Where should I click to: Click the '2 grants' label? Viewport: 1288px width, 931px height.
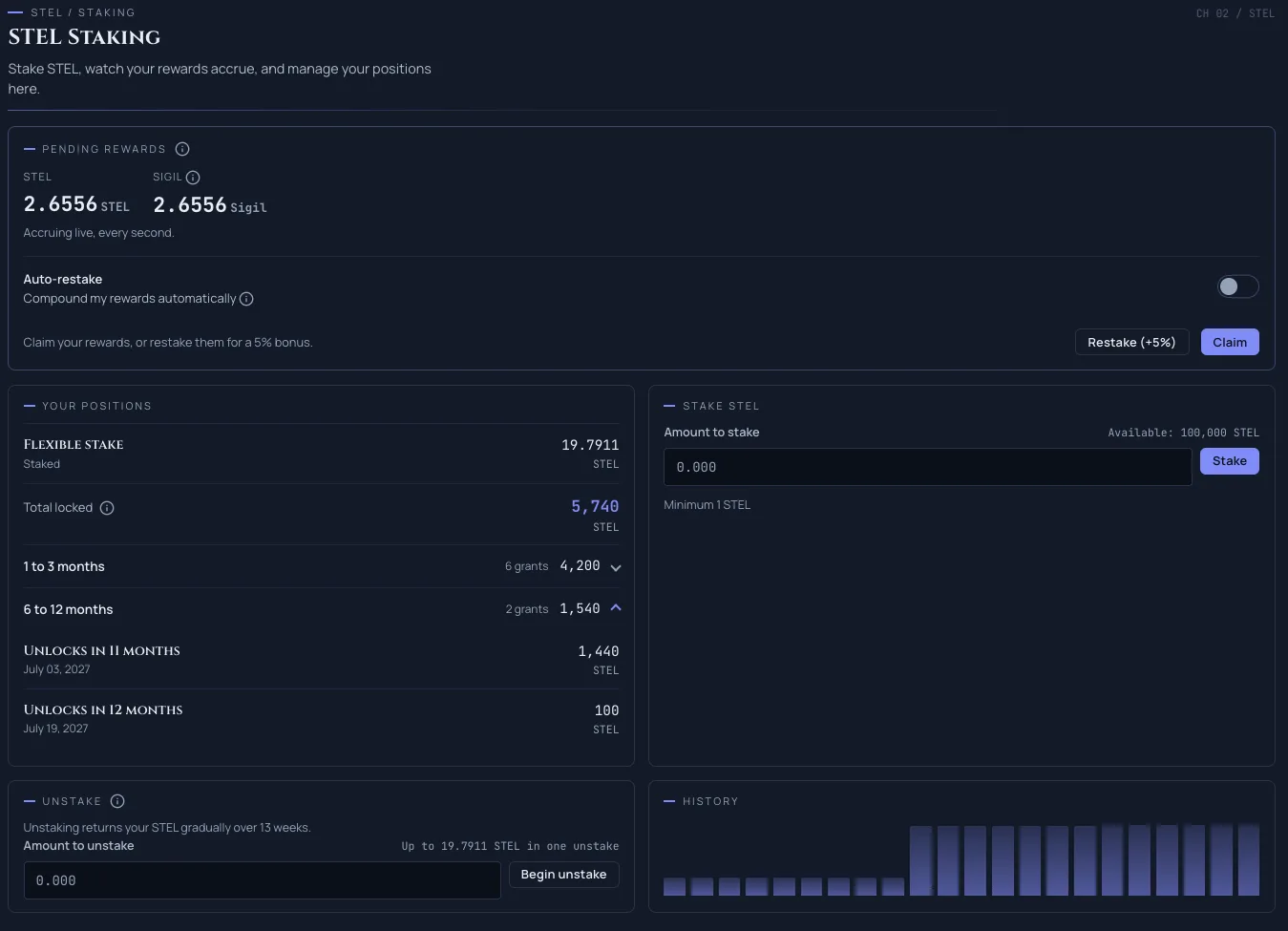pos(527,609)
